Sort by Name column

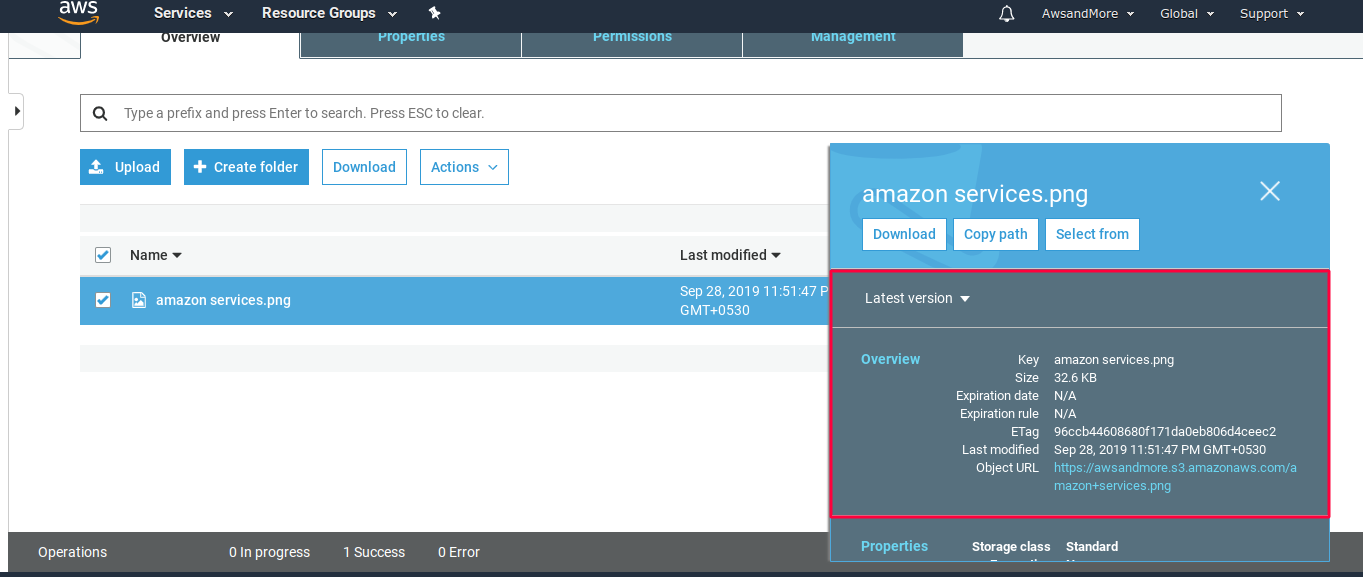pyautogui.click(x=156, y=255)
